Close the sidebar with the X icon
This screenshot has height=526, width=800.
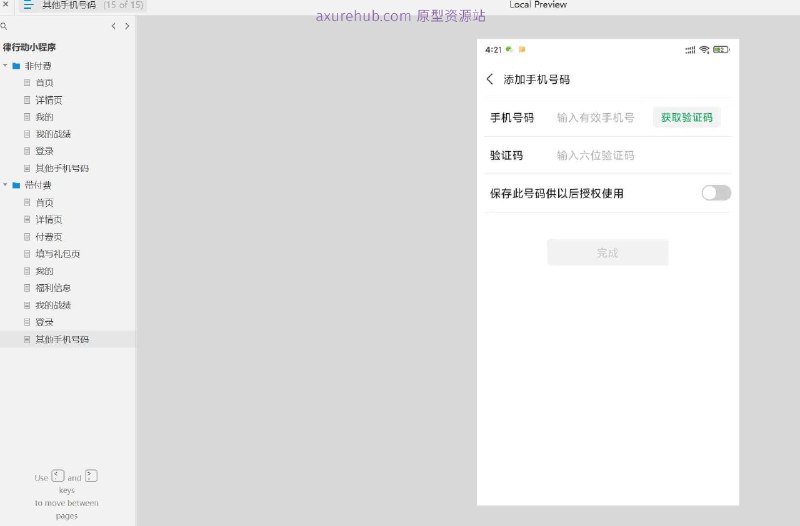tap(6, 4)
